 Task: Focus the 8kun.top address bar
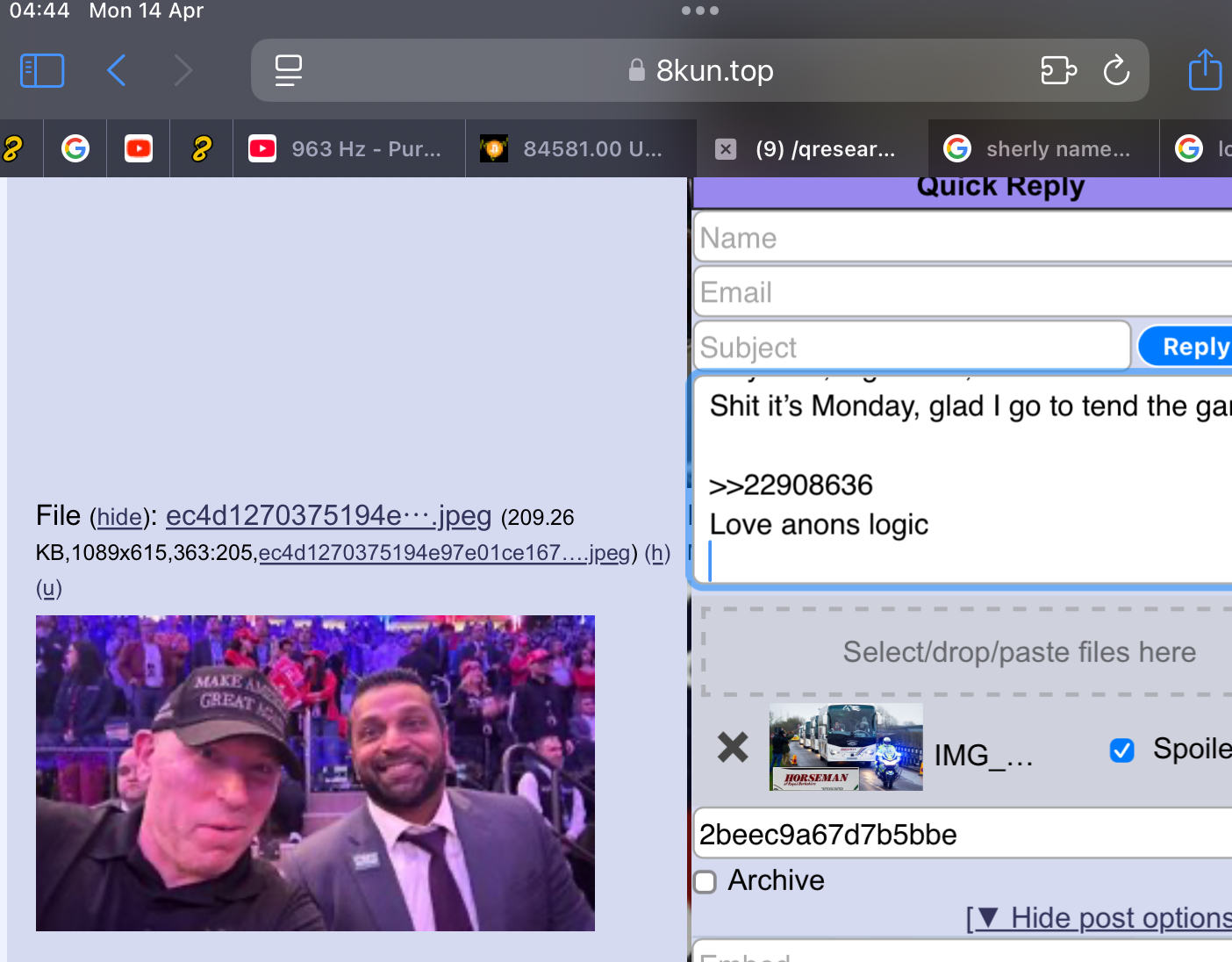click(x=700, y=70)
